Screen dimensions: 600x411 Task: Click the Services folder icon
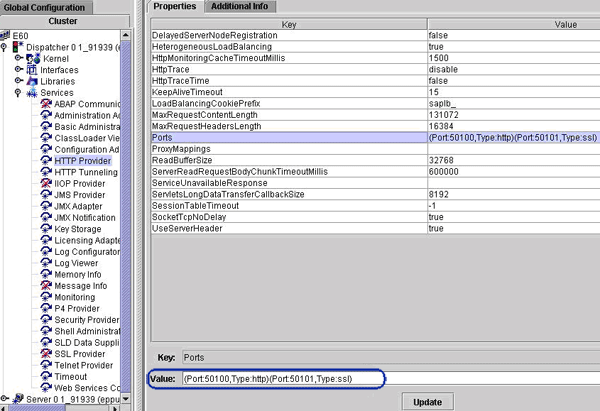32,93
